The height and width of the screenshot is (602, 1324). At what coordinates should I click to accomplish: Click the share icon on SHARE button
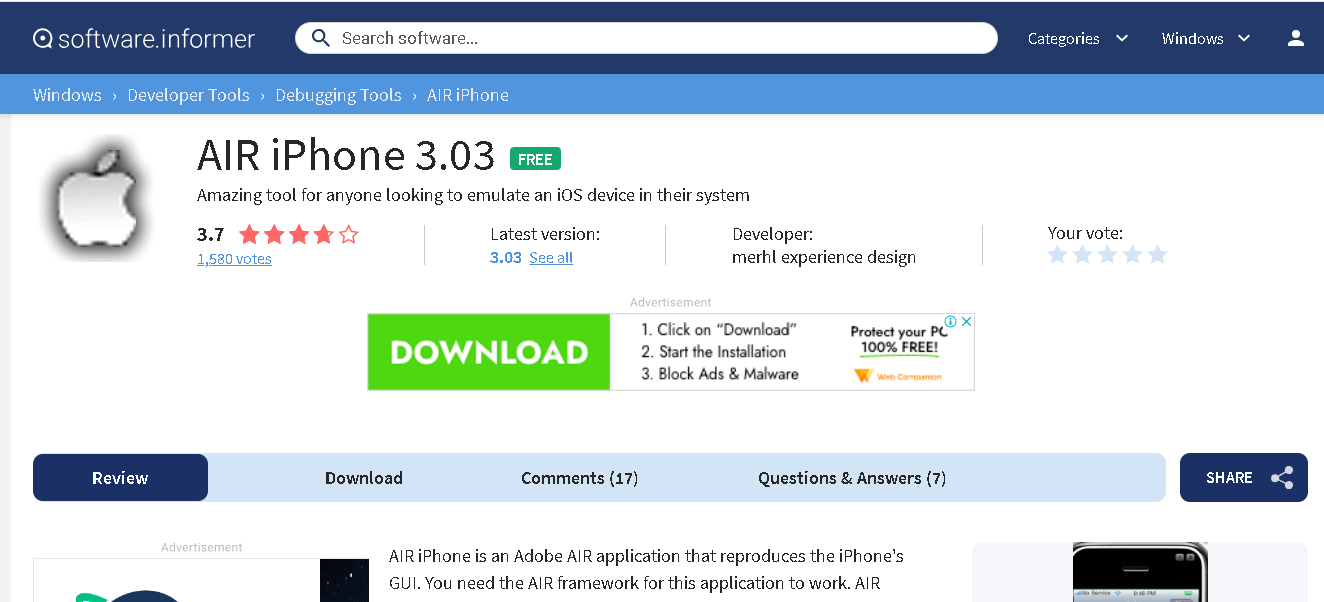[x=1281, y=478]
